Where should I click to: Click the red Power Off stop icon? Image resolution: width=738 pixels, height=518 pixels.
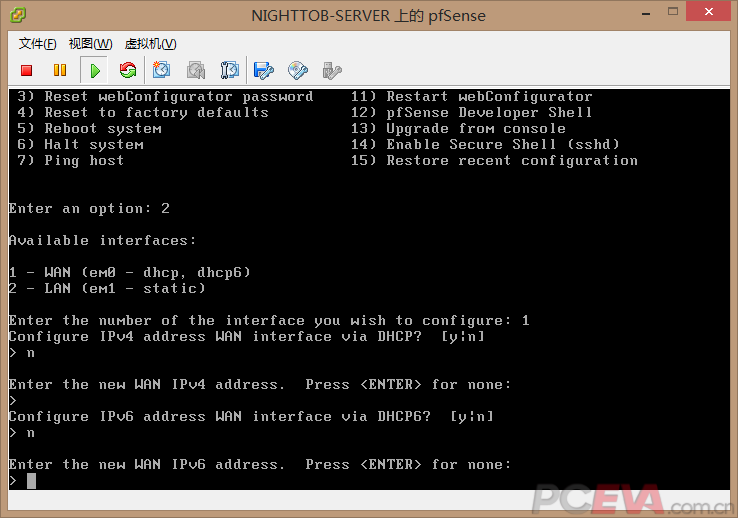pos(27,70)
